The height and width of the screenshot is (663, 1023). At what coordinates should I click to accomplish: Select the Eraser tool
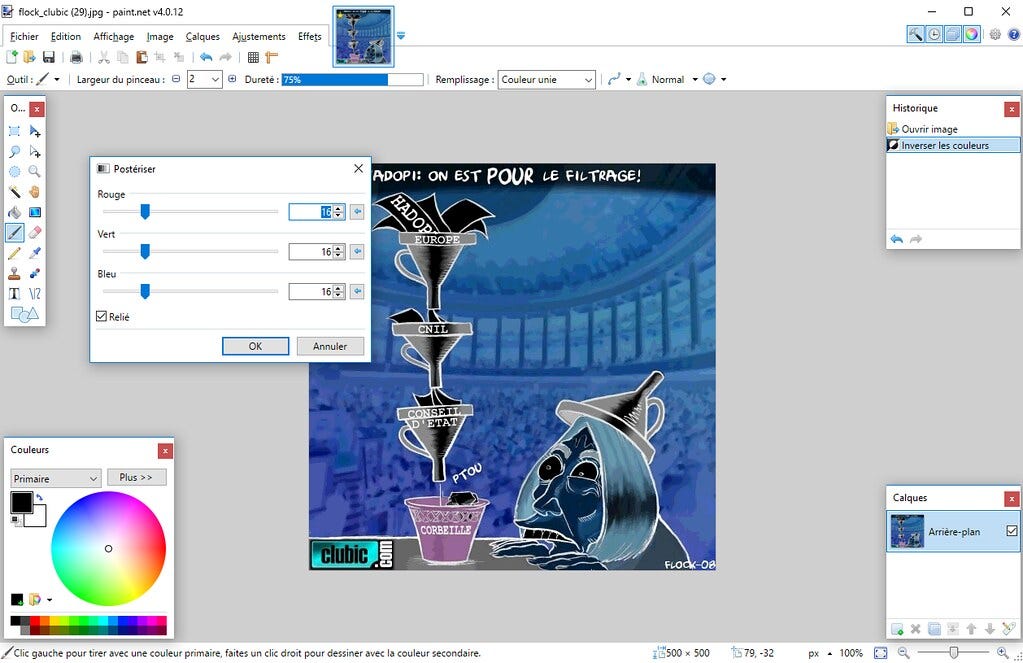(x=35, y=232)
